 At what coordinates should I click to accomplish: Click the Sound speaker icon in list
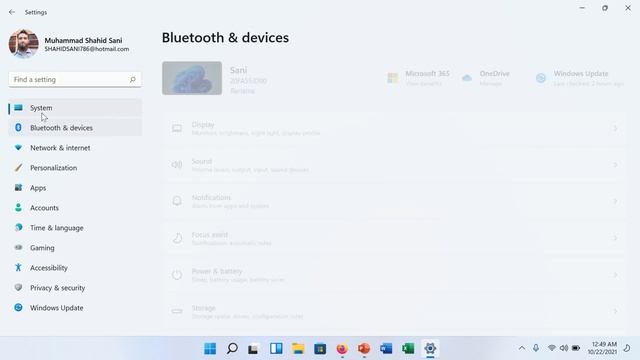(x=177, y=165)
